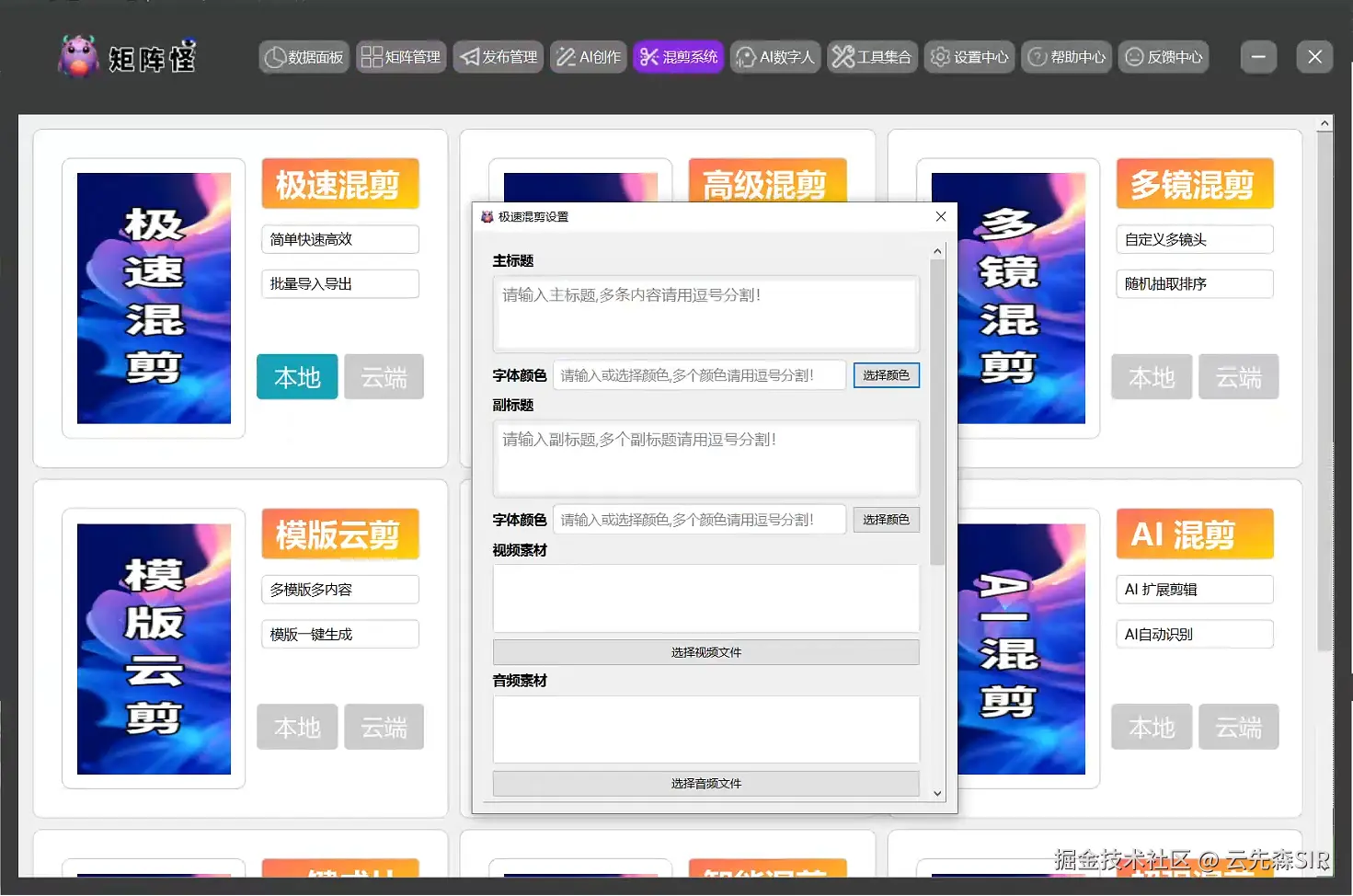Screen dimensions: 1353x896
Task: Click AI 扩展剪辑 label
Action: pyautogui.click(x=1195, y=590)
